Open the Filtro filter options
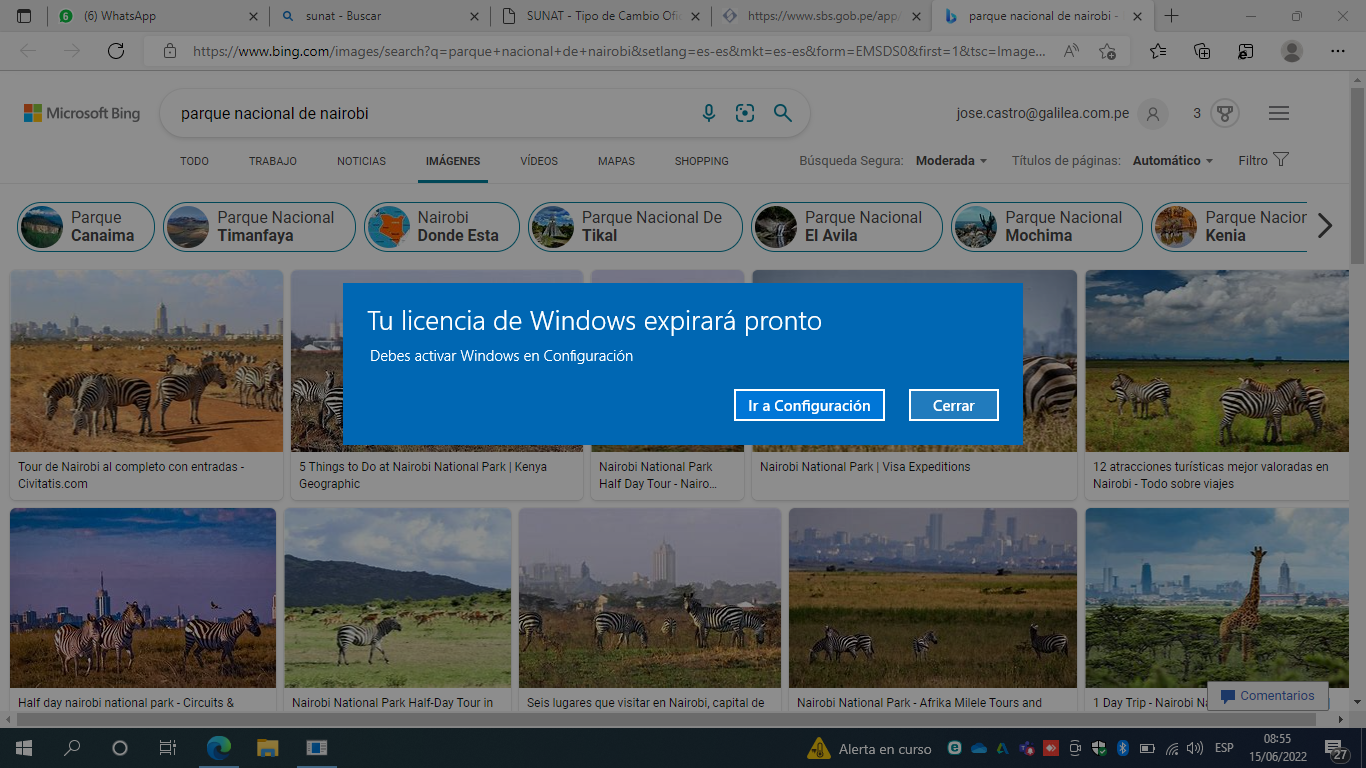Image resolution: width=1366 pixels, height=768 pixels. tap(1263, 160)
